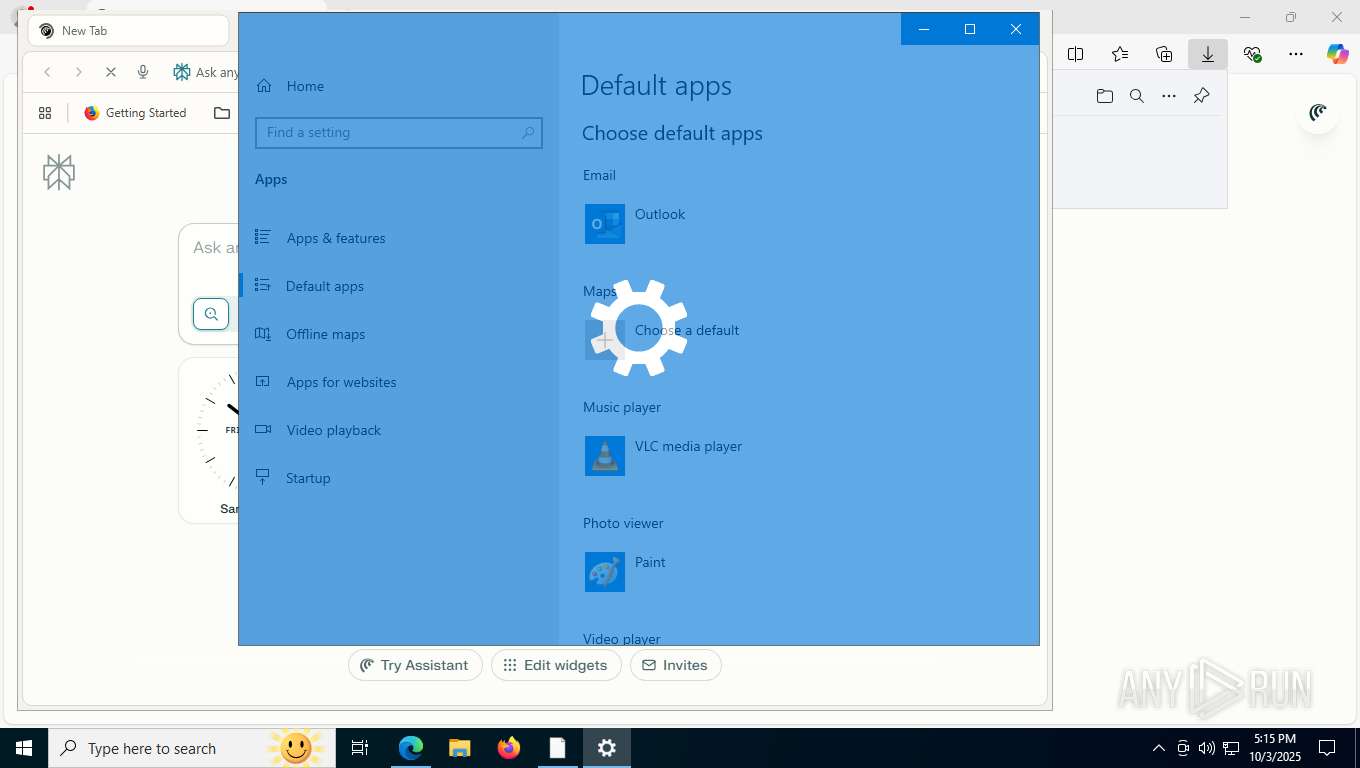This screenshot has width=1360, height=768.
Task: Open the bookmarks apps grid icon
Action: [x=45, y=113]
